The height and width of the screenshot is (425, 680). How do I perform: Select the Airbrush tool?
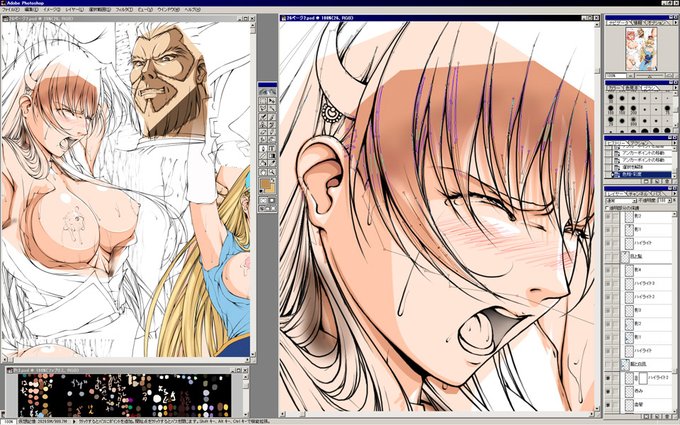tap(263, 117)
